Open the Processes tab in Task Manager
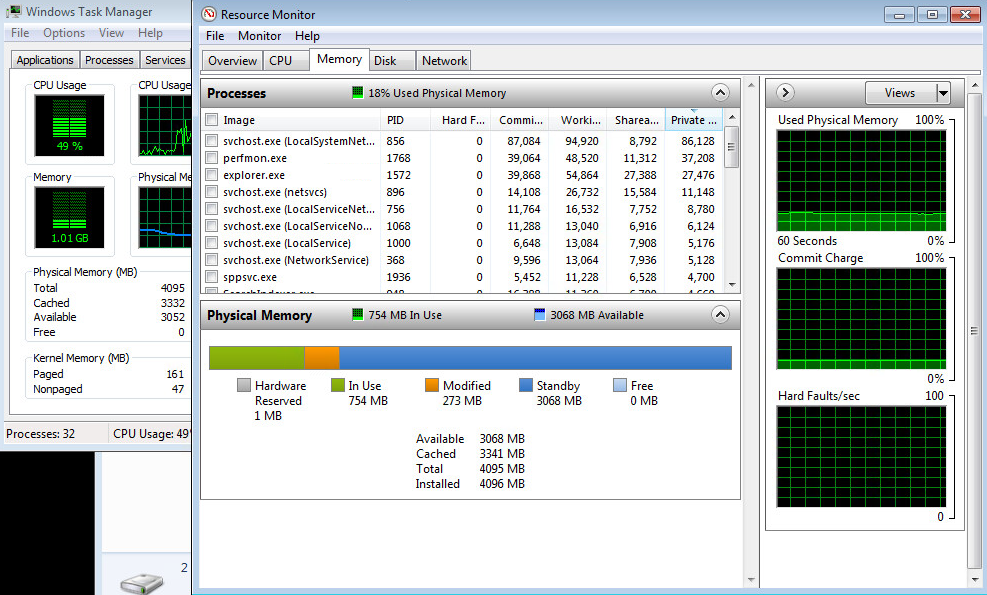Image resolution: width=987 pixels, height=595 pixels. point(109,60)
